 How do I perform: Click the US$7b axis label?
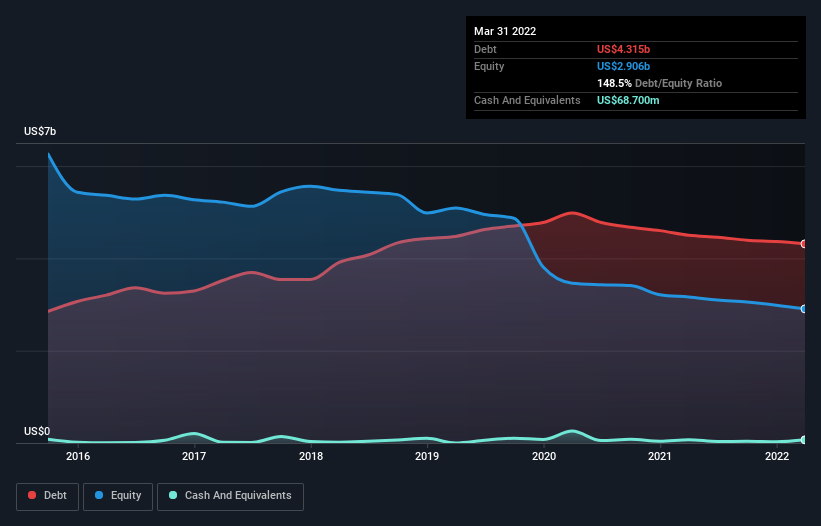(40, 131)
